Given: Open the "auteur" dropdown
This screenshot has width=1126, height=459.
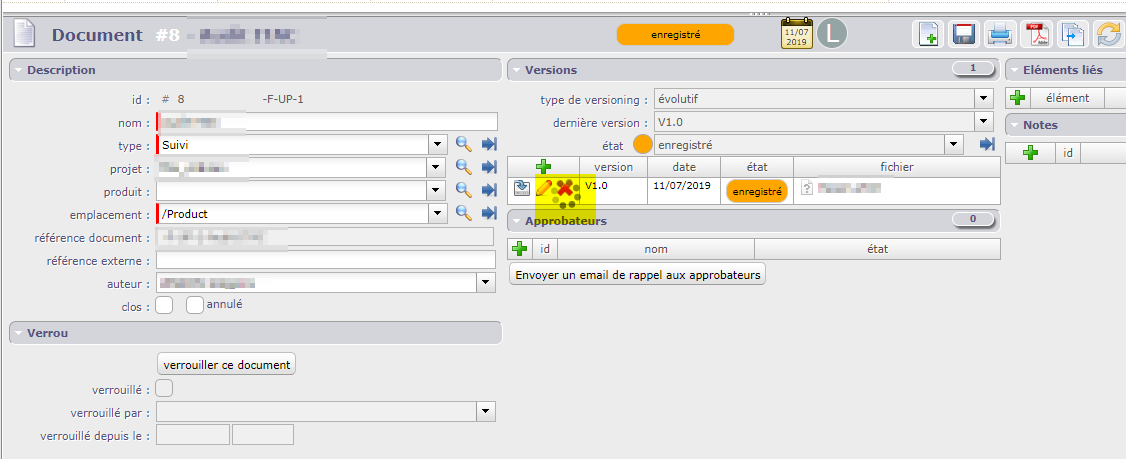Looking at the screenshot, I should pos(486,283).
